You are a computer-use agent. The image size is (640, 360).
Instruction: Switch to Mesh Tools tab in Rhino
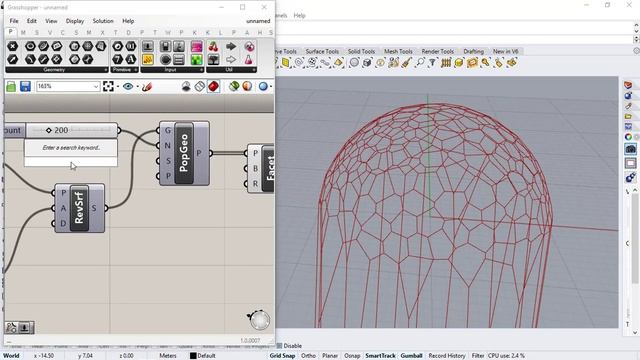click(x=398, y=51)
